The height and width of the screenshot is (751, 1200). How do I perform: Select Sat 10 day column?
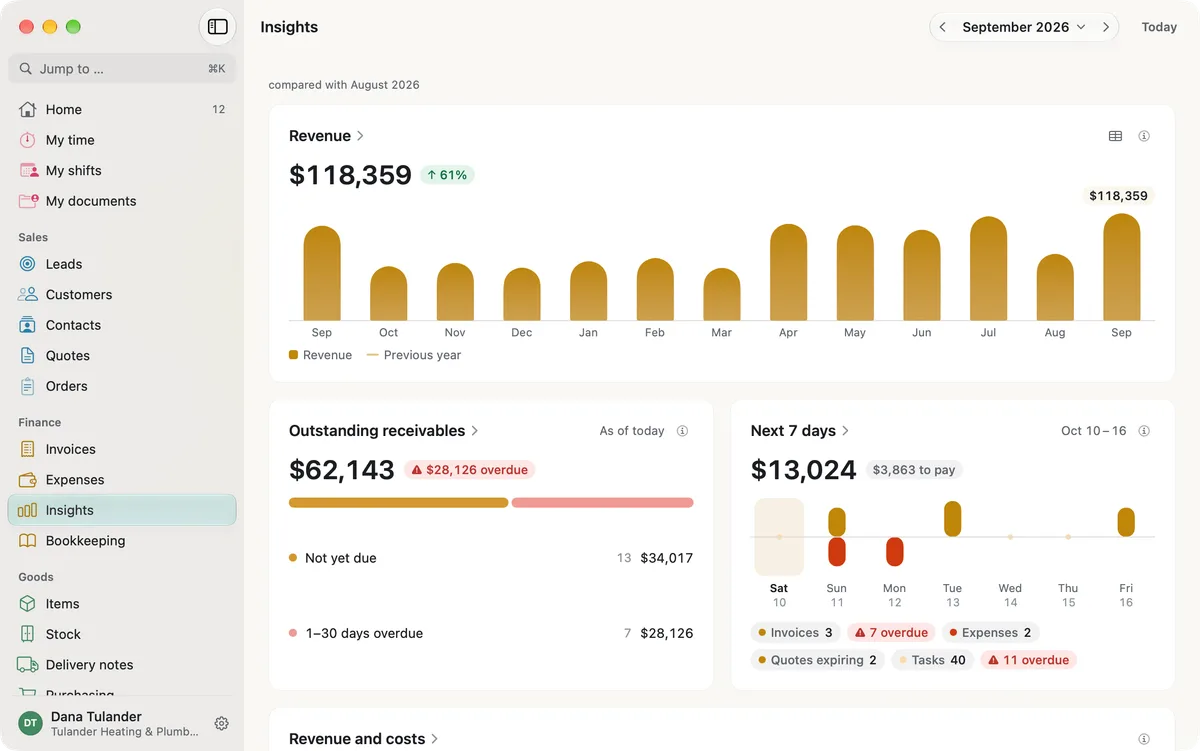pos(779,553)
